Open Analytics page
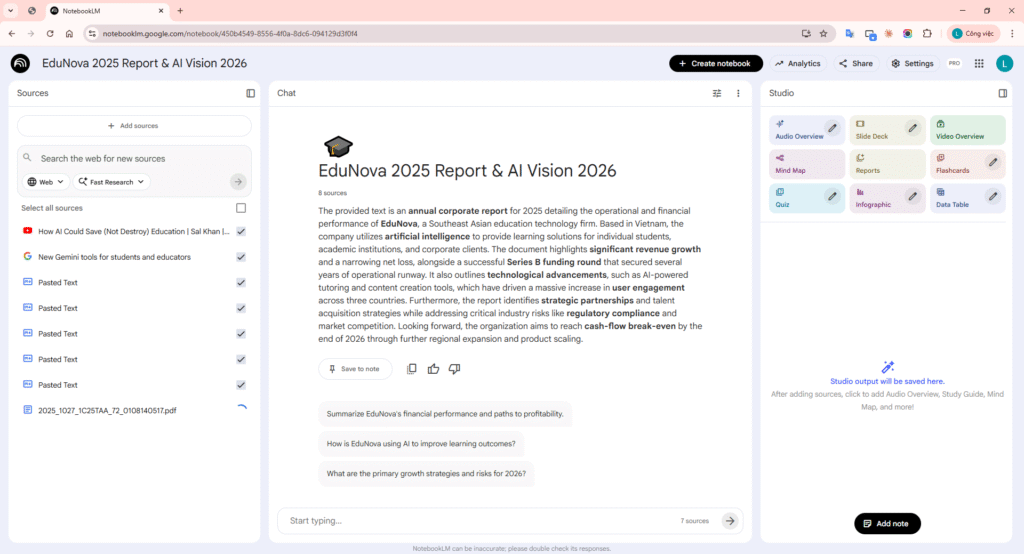This screenshot has width=1024, height=554. coord(797,63)
